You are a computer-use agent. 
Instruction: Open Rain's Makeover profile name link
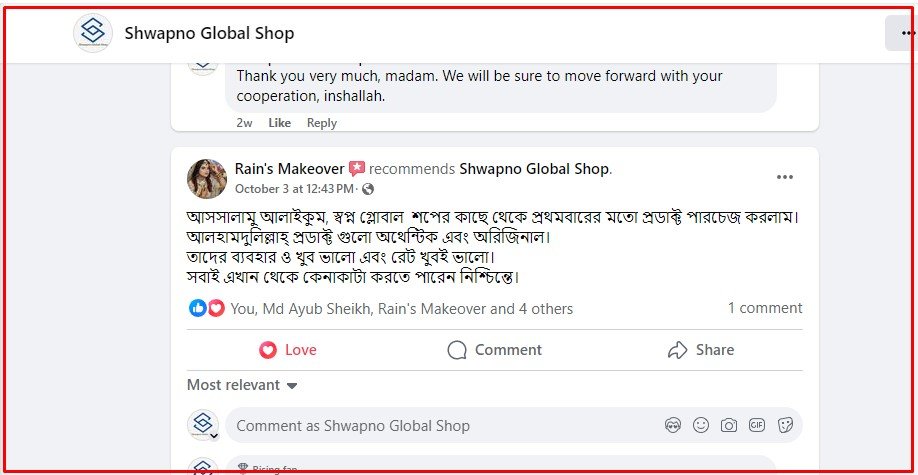pyautogui.click(x=289, y=169)
